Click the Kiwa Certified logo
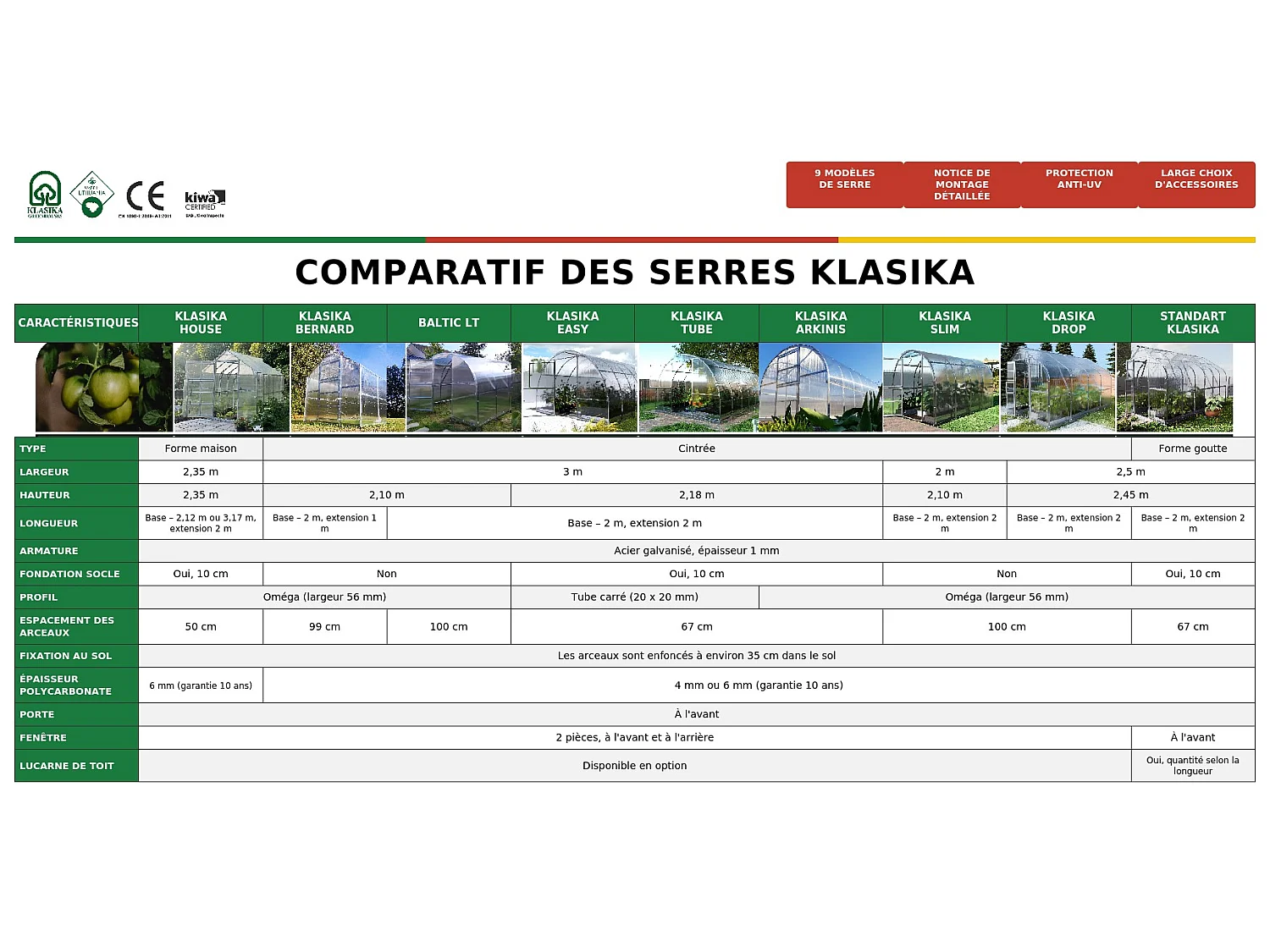This screenshot has height=952, width=1270. [204, 203]
